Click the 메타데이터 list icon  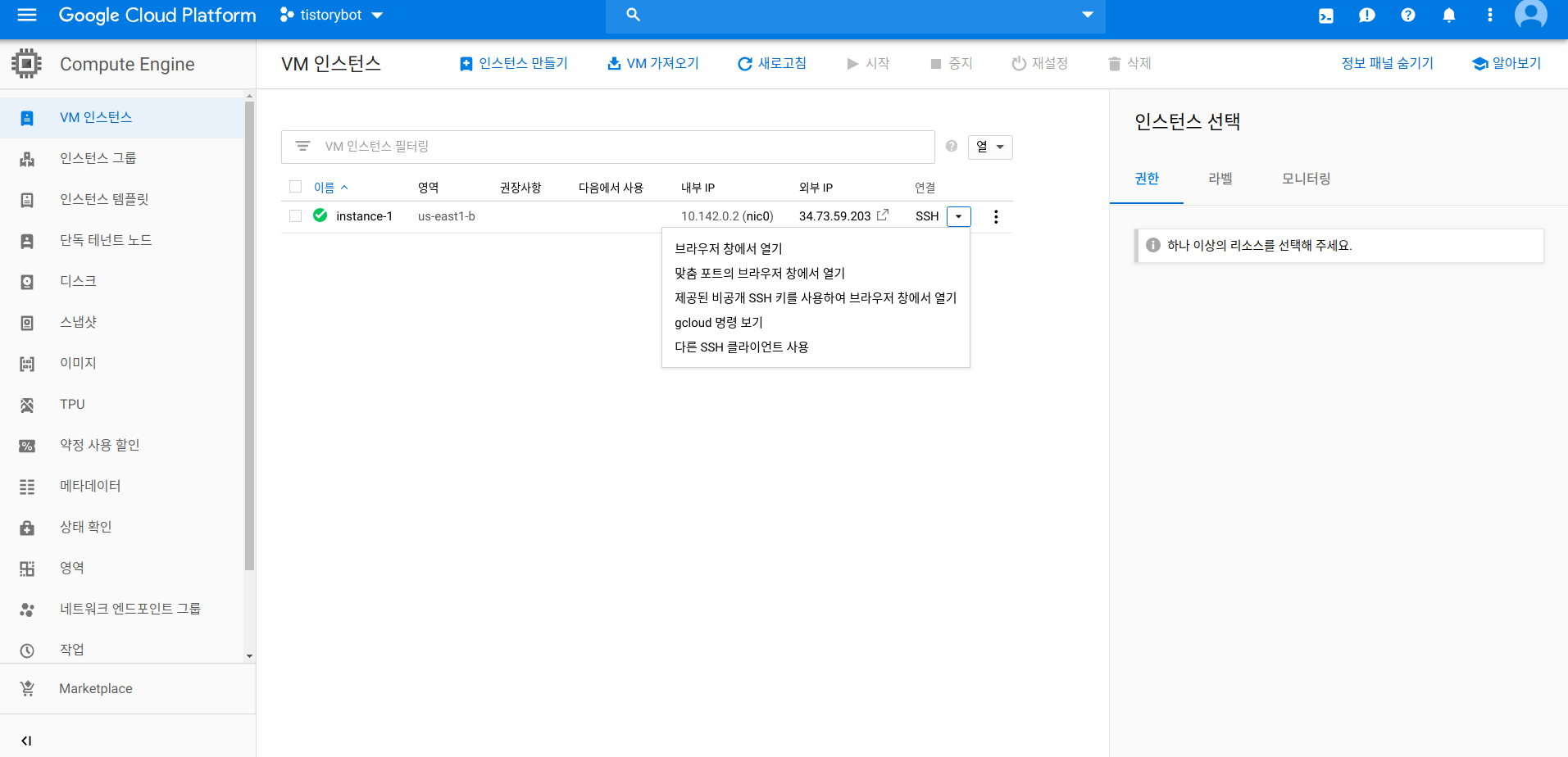tap(27, 487)
